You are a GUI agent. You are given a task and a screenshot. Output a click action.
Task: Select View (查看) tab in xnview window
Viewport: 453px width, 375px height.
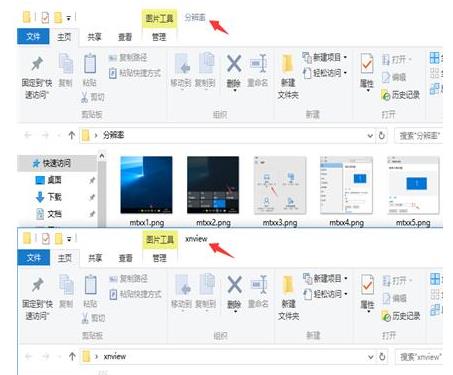point(126,258)
